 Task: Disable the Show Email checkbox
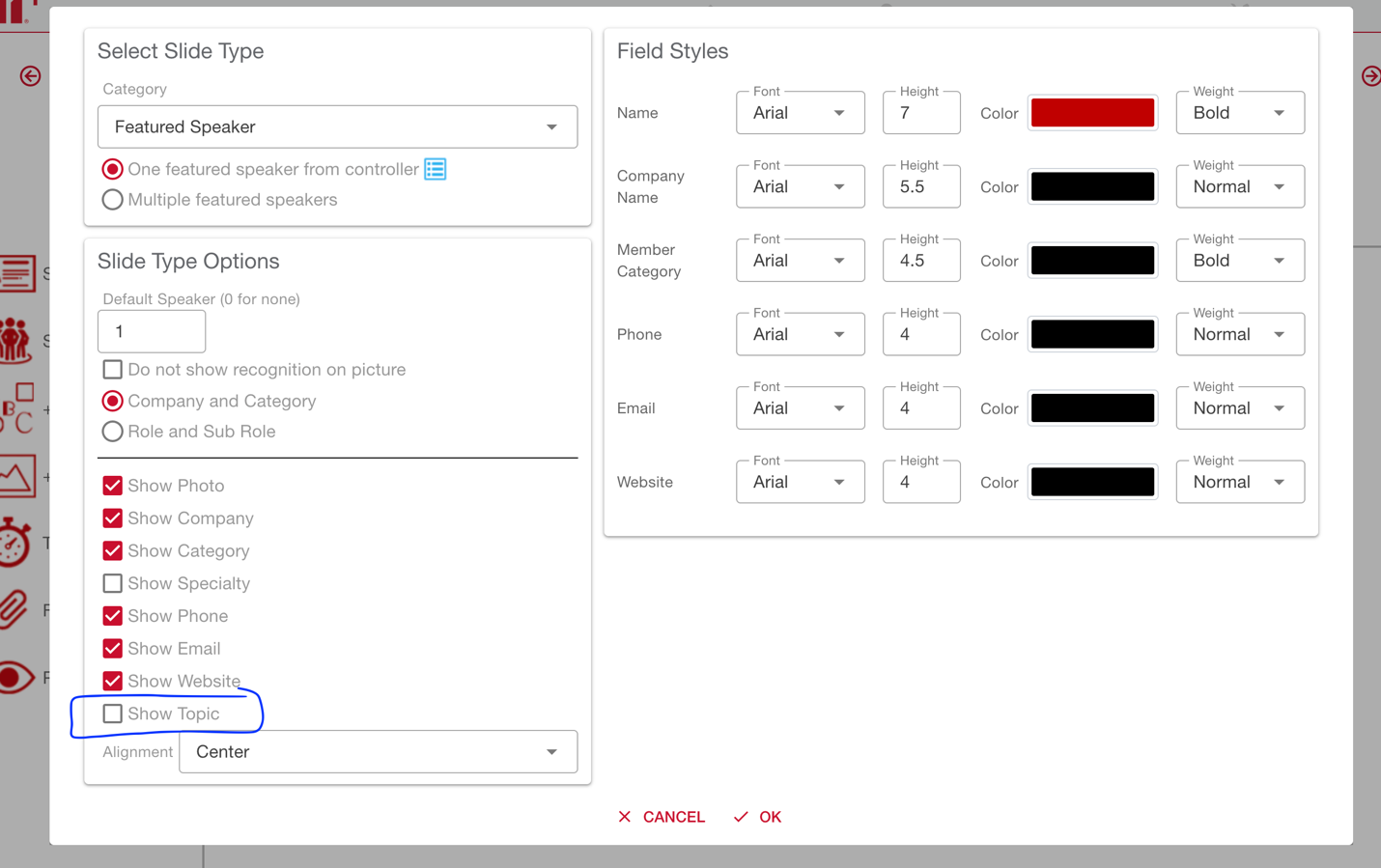click(113, 649)
